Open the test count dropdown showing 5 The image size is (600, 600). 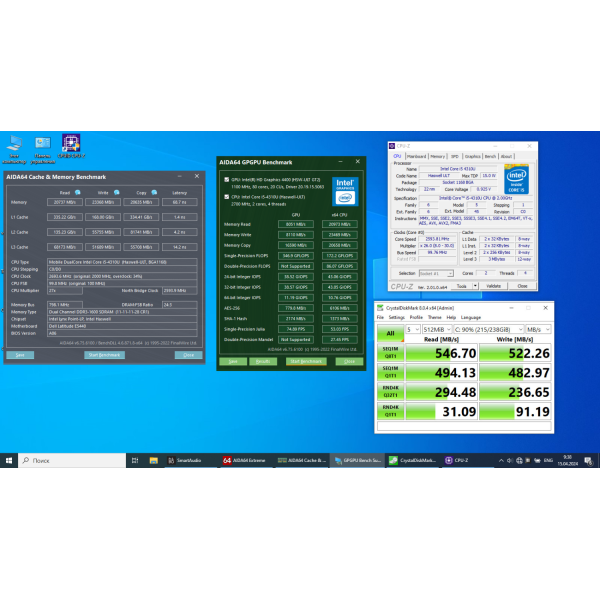pos(413,329)
